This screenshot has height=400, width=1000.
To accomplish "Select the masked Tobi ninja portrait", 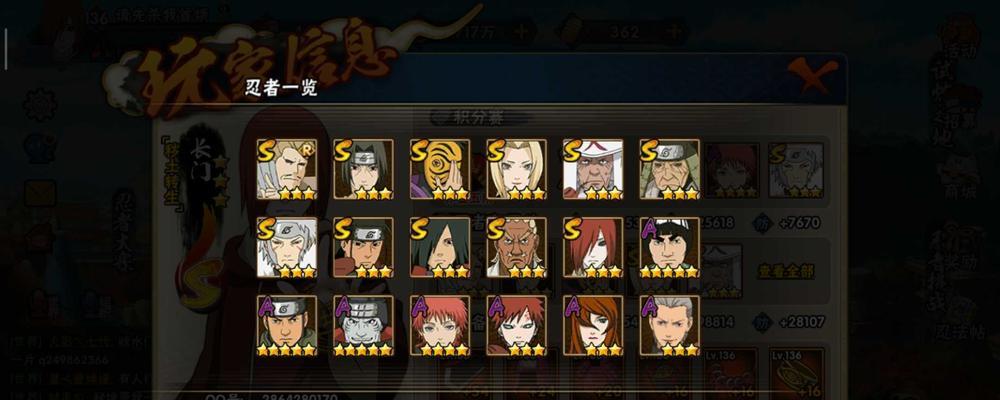I will [x=440, y=170].
